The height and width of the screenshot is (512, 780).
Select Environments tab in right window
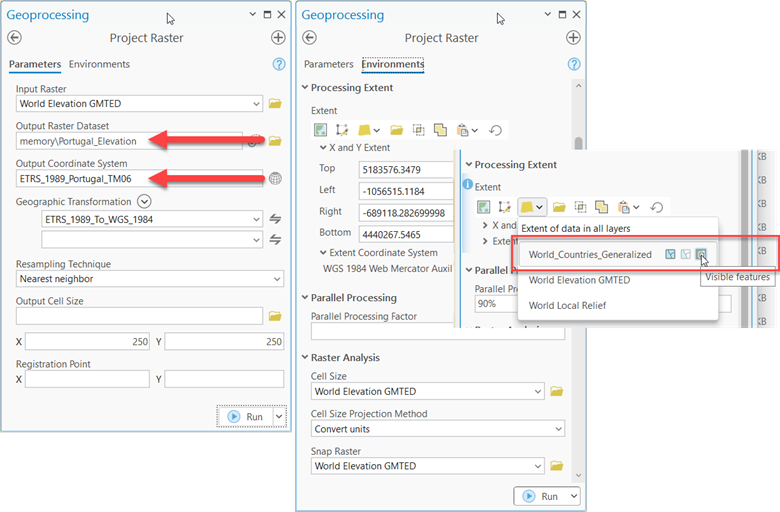click(392, 64)
